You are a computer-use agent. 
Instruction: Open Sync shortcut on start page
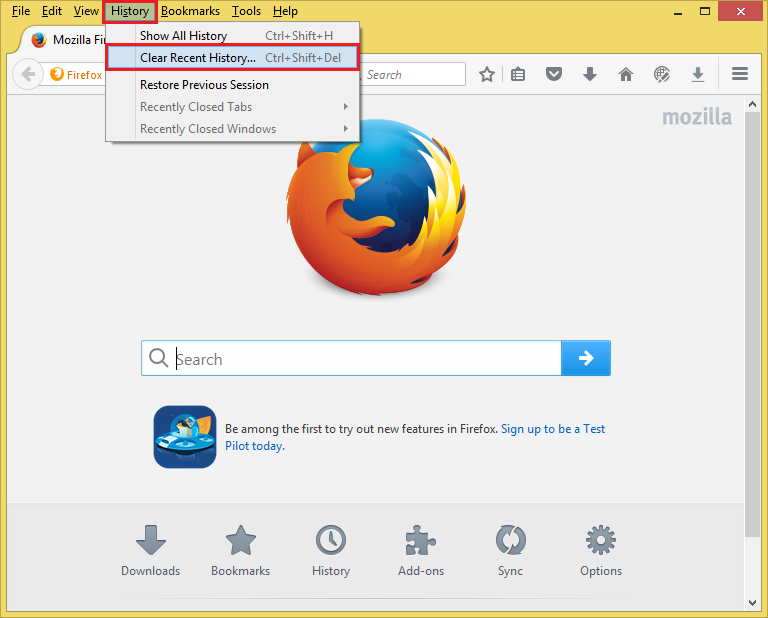tap(510, 551)
